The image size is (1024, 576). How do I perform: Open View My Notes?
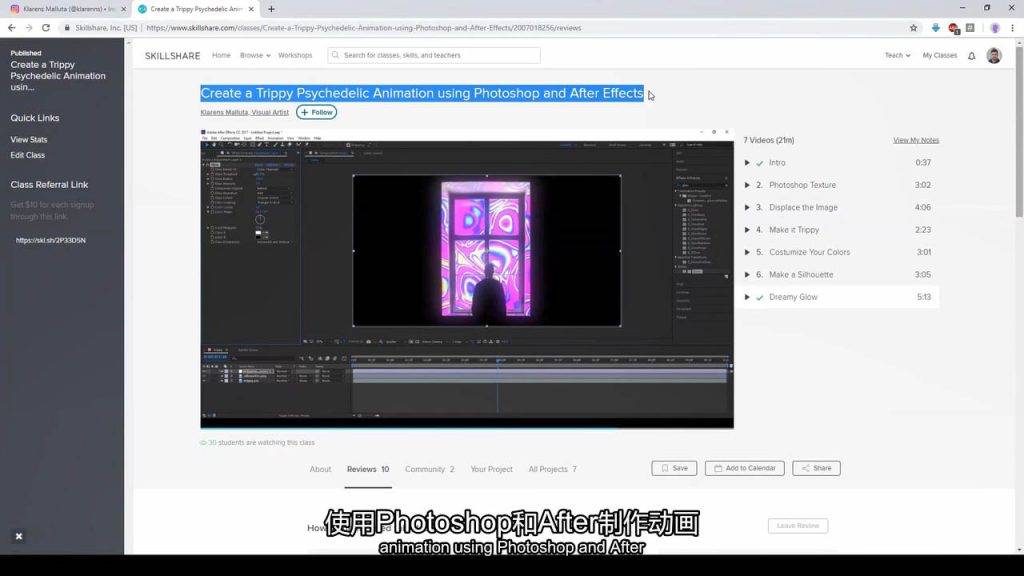click(x=916, y=140)
